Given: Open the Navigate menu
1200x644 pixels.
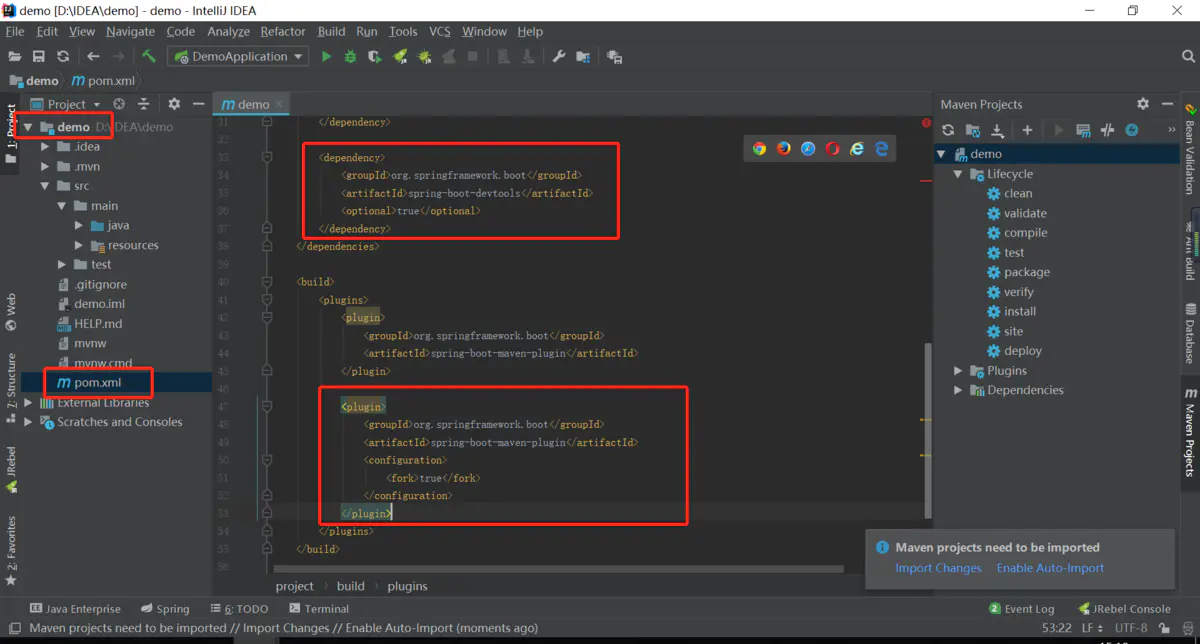Looking at the screenshot, I should (x=130, y=32).
